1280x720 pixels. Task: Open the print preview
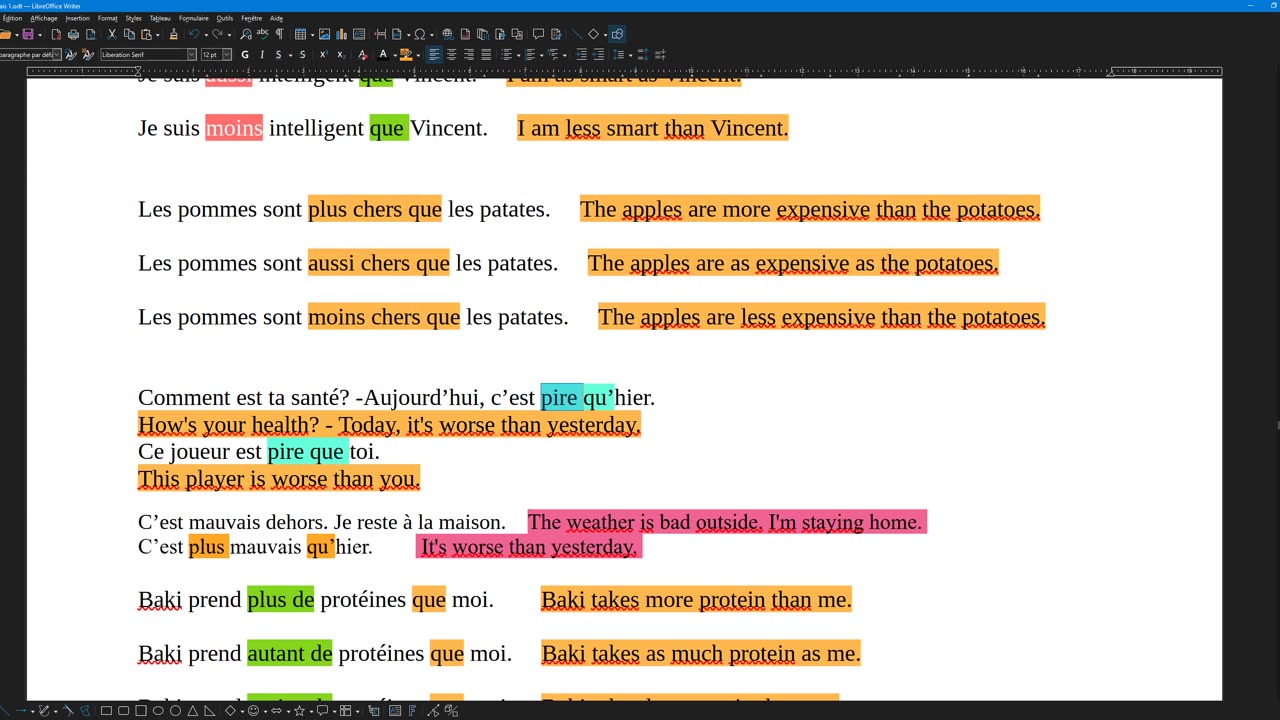click(x=91, y=34)
